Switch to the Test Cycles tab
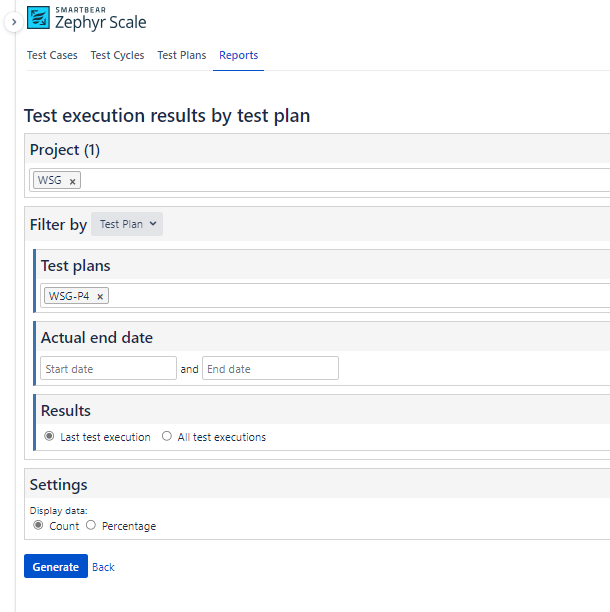Viewport: 610px width, 612px height. [x=117, y=56]
